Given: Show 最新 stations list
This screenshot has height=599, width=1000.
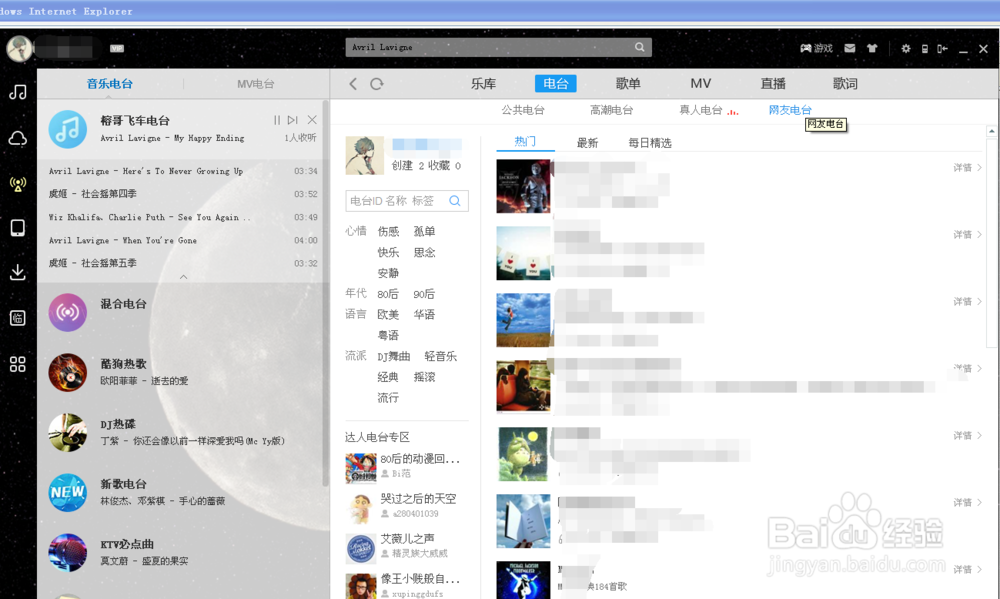Looking at the screenshot, I should [587, 143].
